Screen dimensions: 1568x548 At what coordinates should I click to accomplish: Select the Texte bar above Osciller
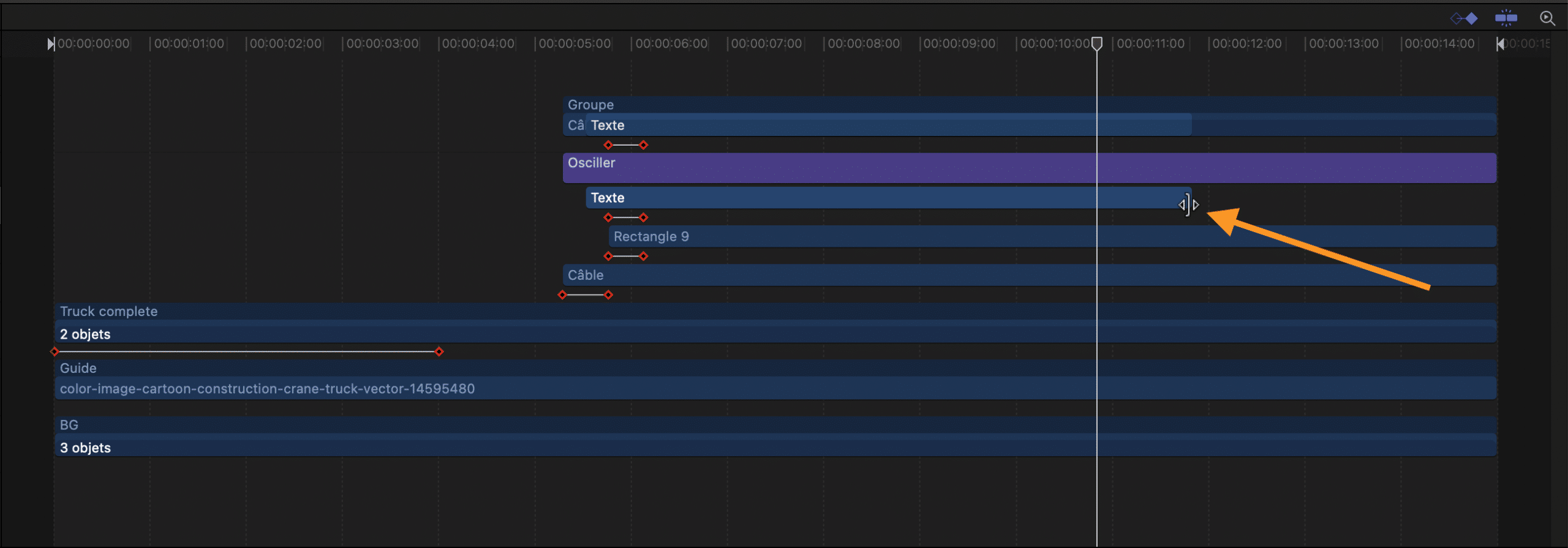pyautogui.click(x=889, y=125)
